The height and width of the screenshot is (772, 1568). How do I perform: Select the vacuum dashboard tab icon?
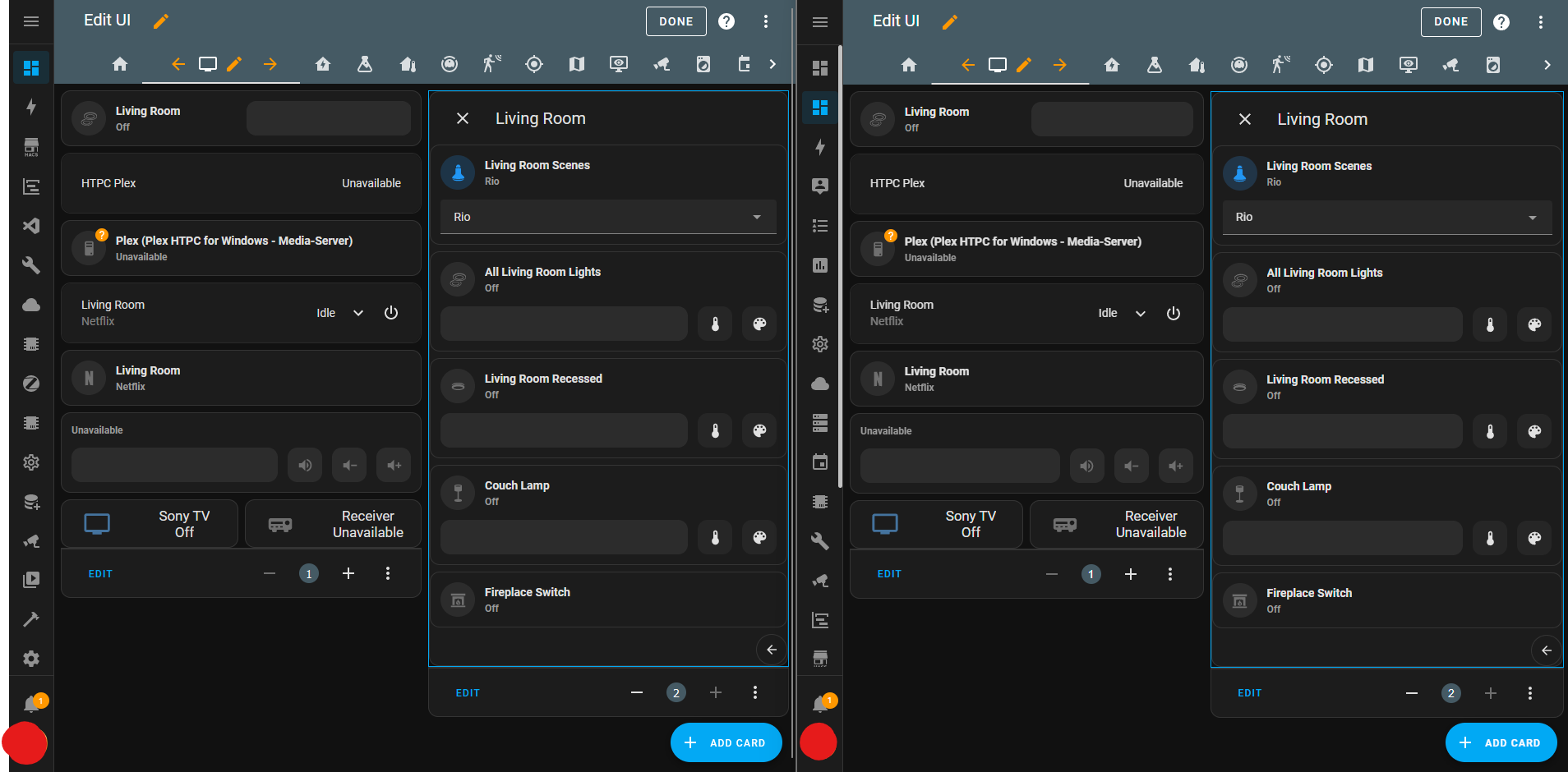(450, 63)
